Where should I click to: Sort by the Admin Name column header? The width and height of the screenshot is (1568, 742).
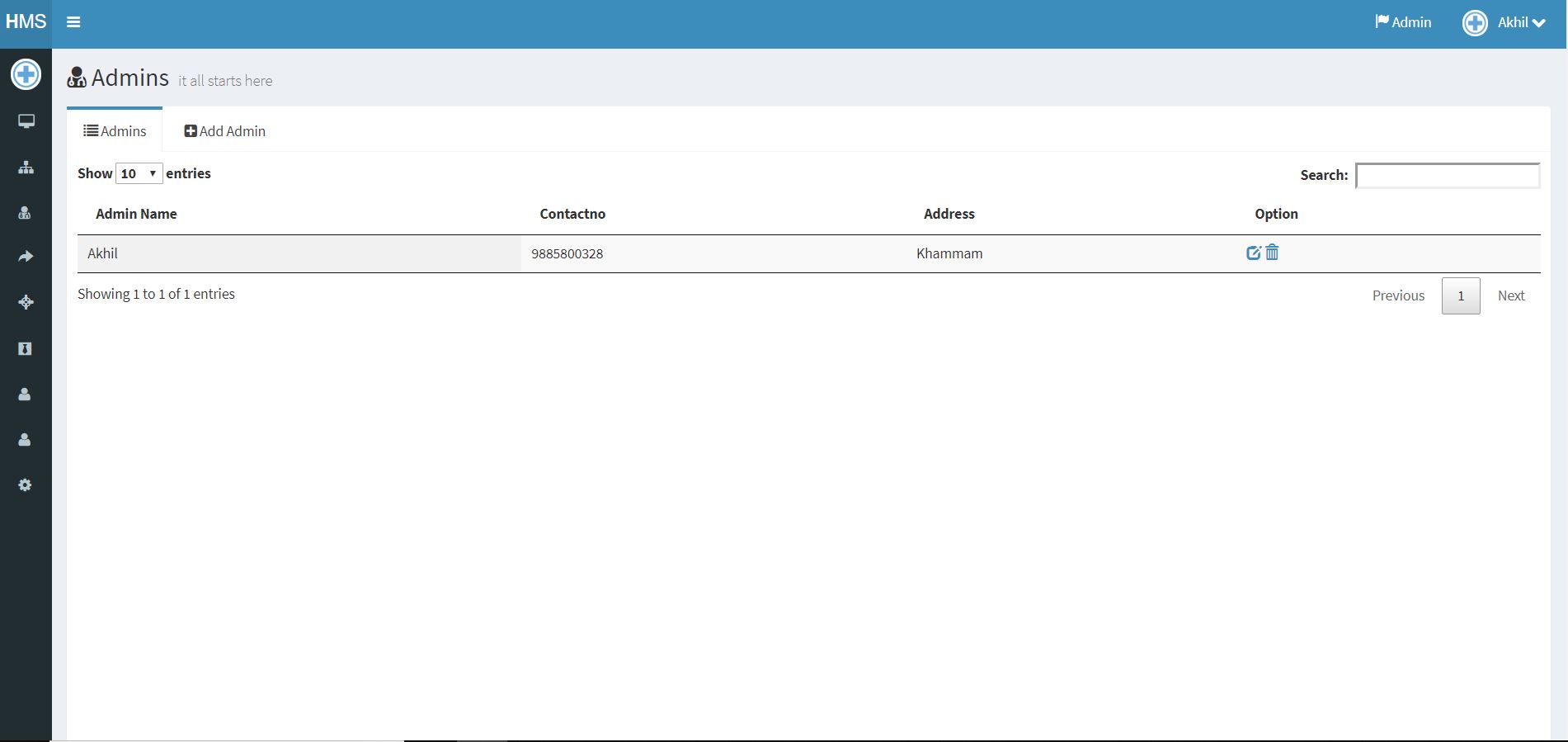tap(136, 214)
